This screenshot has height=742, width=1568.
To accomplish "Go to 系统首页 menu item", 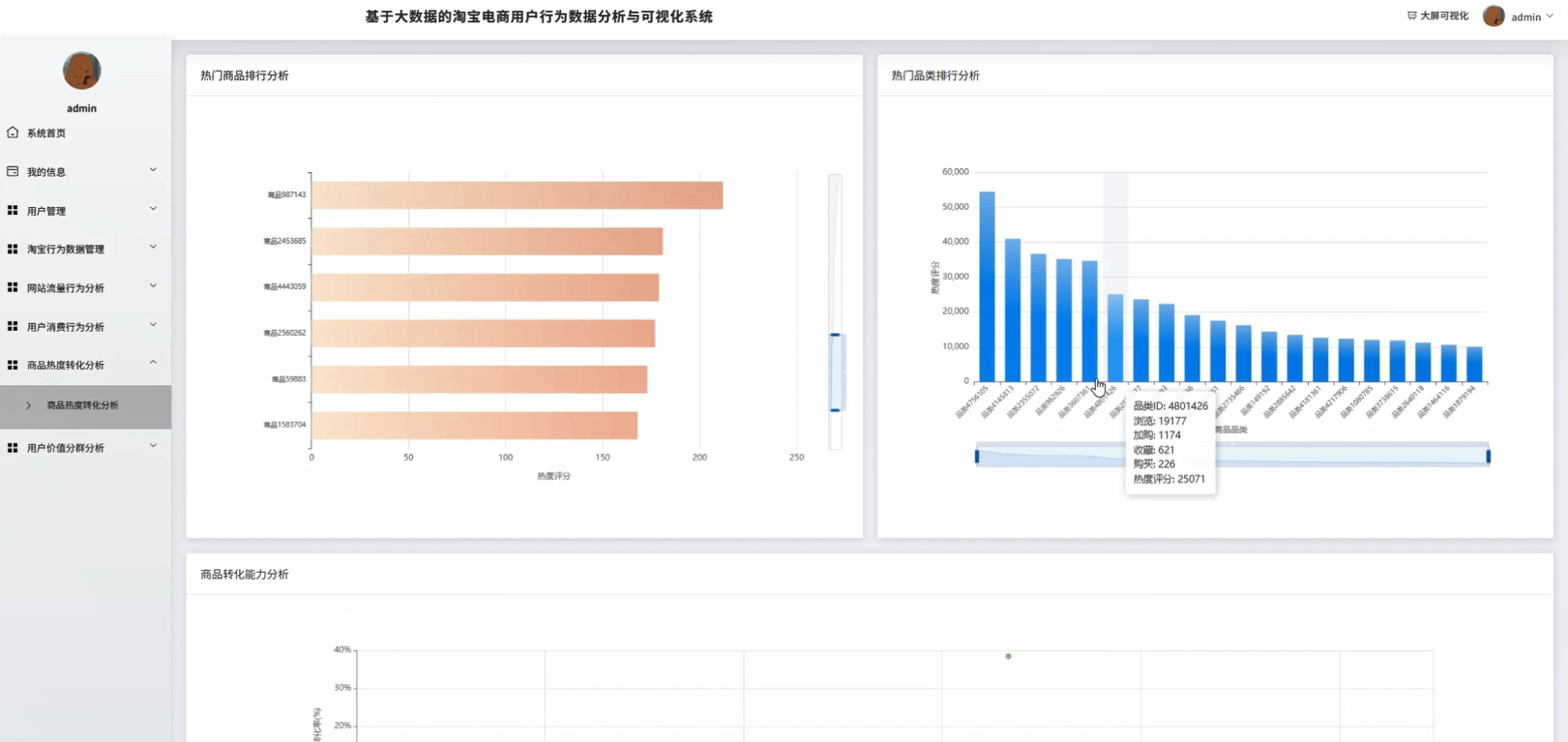I will [85, 133].
